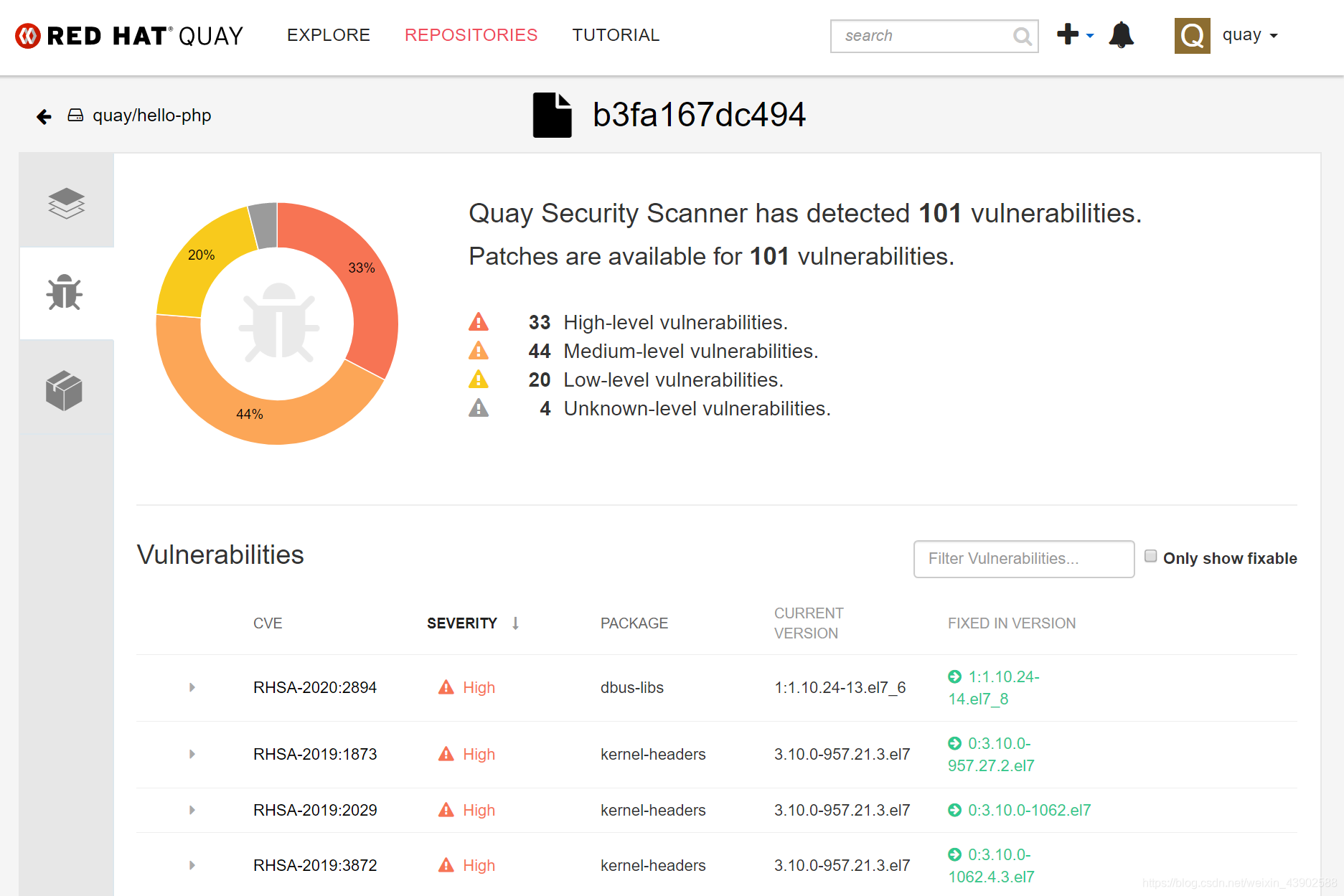Expand the RHSA-2019:2029 row
The height and width of the screenshot is (896, 1344).
tap(192, 810)
